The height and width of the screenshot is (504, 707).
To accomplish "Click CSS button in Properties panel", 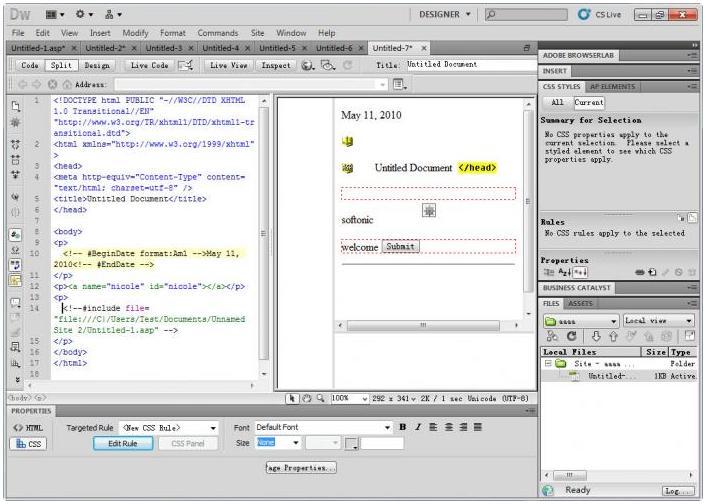I will click(28, 444).
